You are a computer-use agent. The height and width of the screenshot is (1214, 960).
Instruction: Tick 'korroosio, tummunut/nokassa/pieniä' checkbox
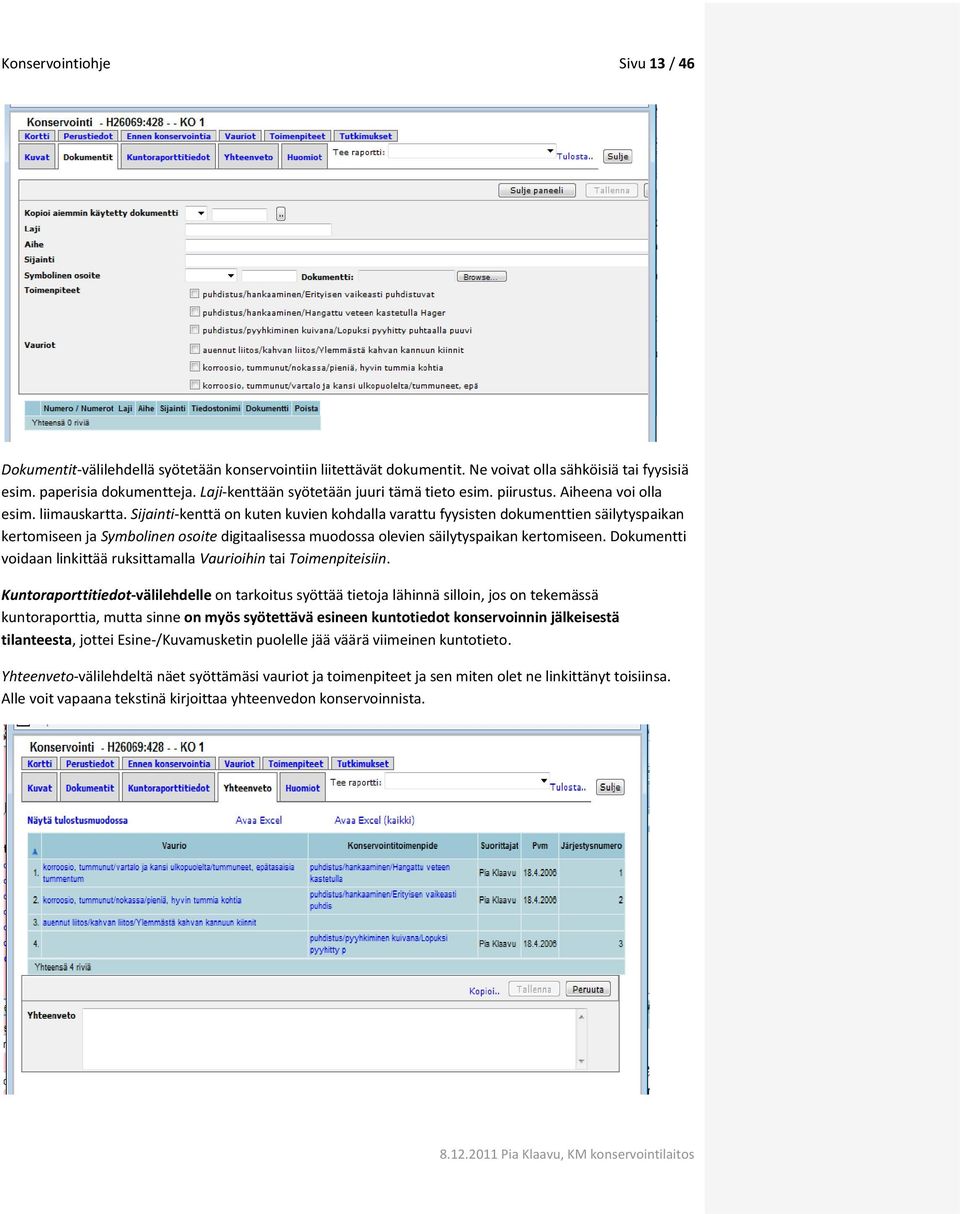[x=194, y=367]
